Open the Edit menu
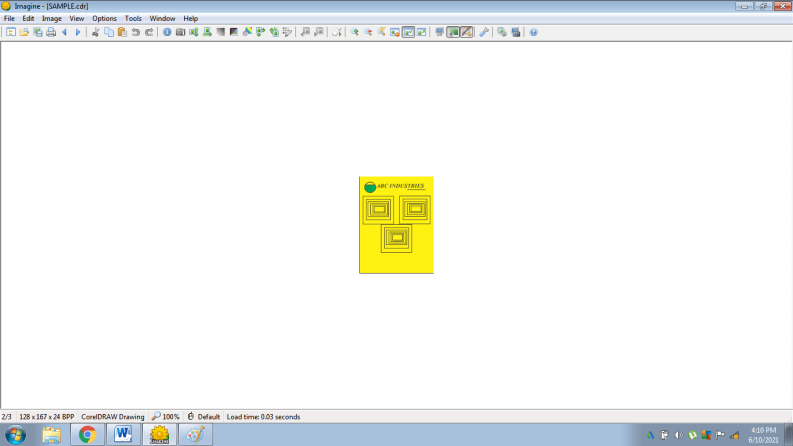 tap(28, 19)
